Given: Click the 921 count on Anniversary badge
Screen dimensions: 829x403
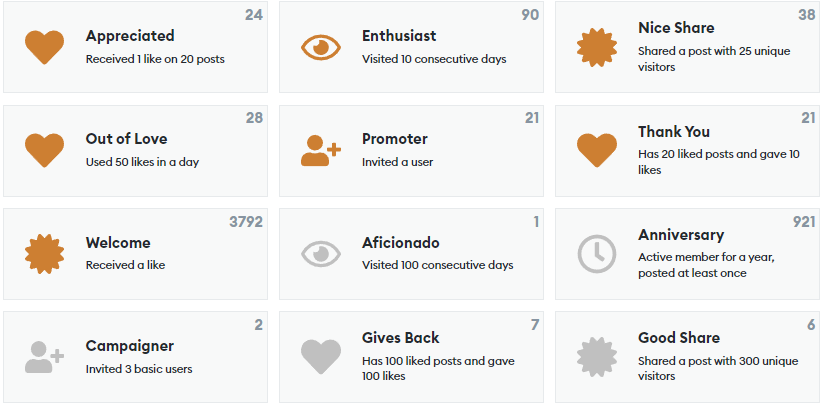Looking at the screenshot, I should [x=804, y=222].
